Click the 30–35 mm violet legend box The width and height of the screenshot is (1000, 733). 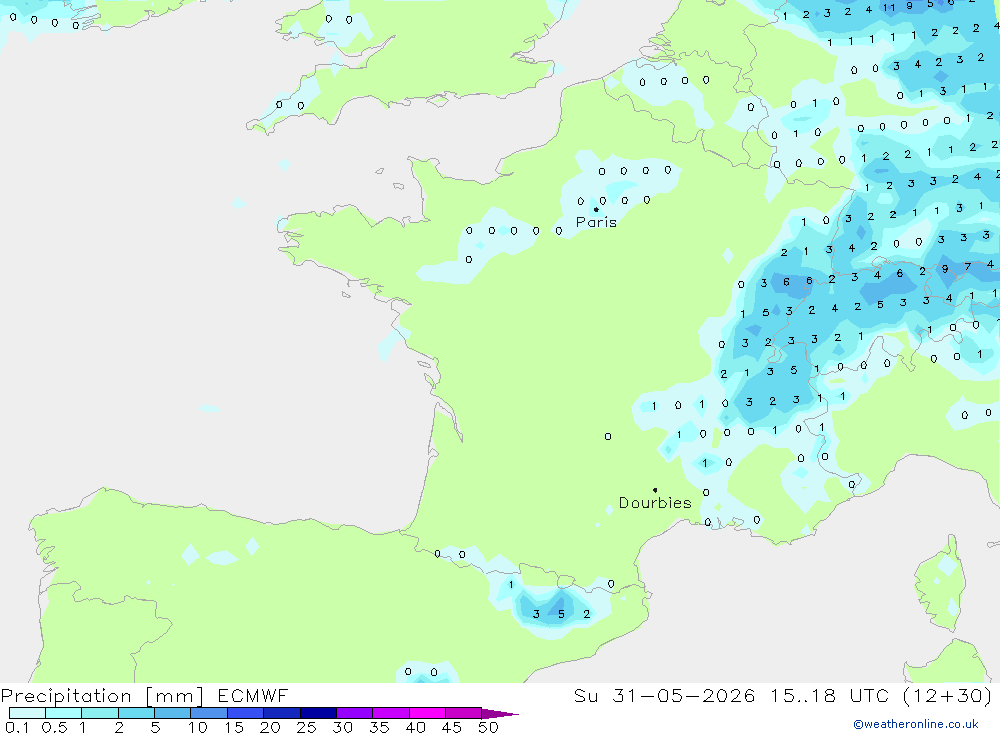(355, 713)
